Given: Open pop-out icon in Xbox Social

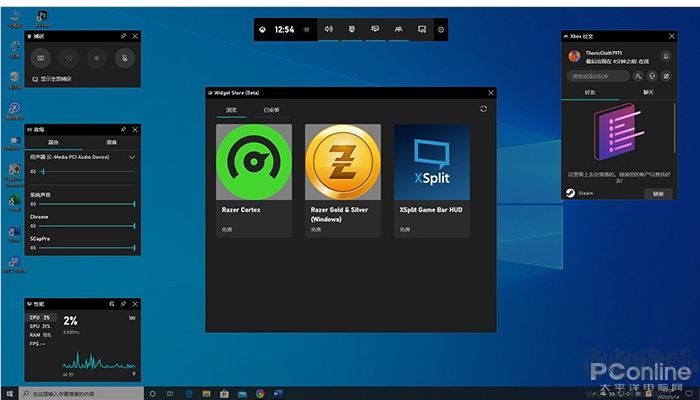Looking at the screenshot, I should click(x=666, y=76).
